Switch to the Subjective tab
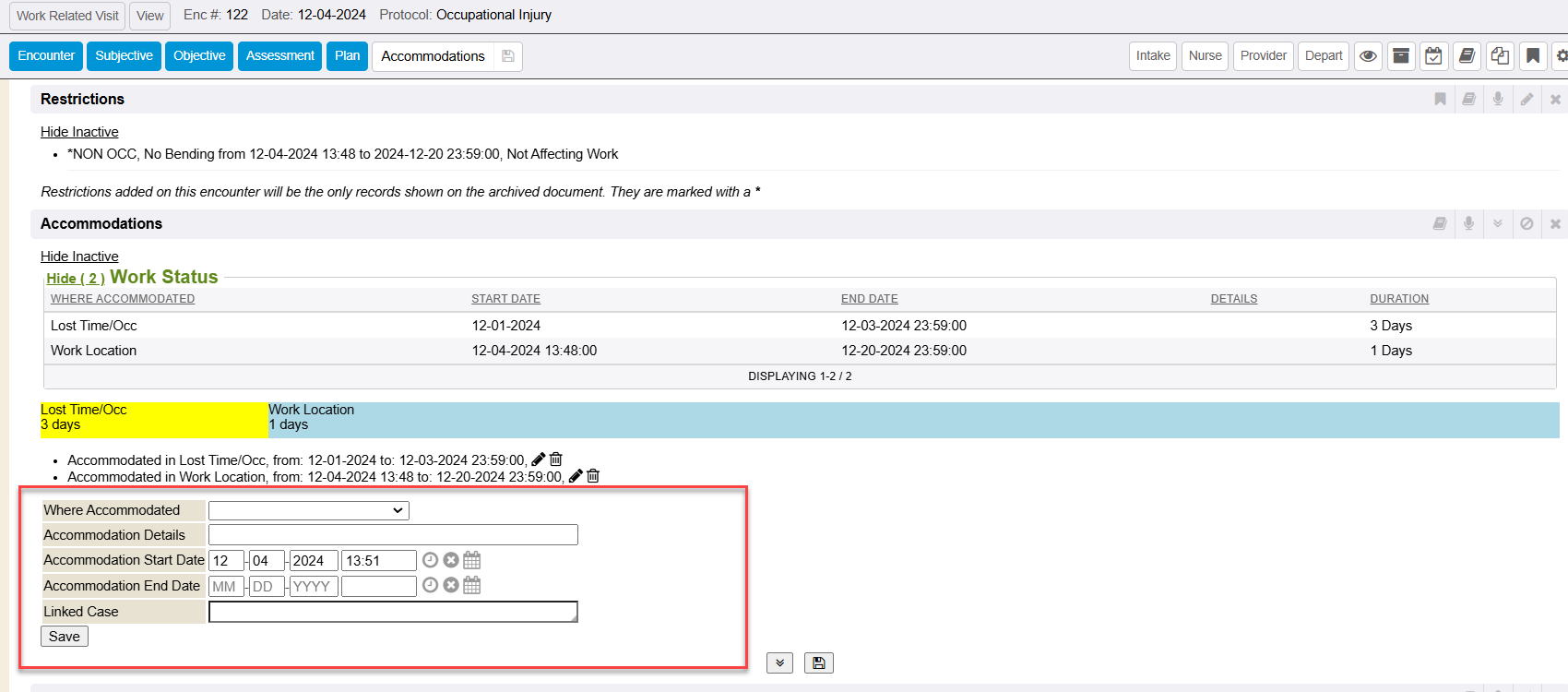Screen dimensions: 1568x692 pos(124,56)
